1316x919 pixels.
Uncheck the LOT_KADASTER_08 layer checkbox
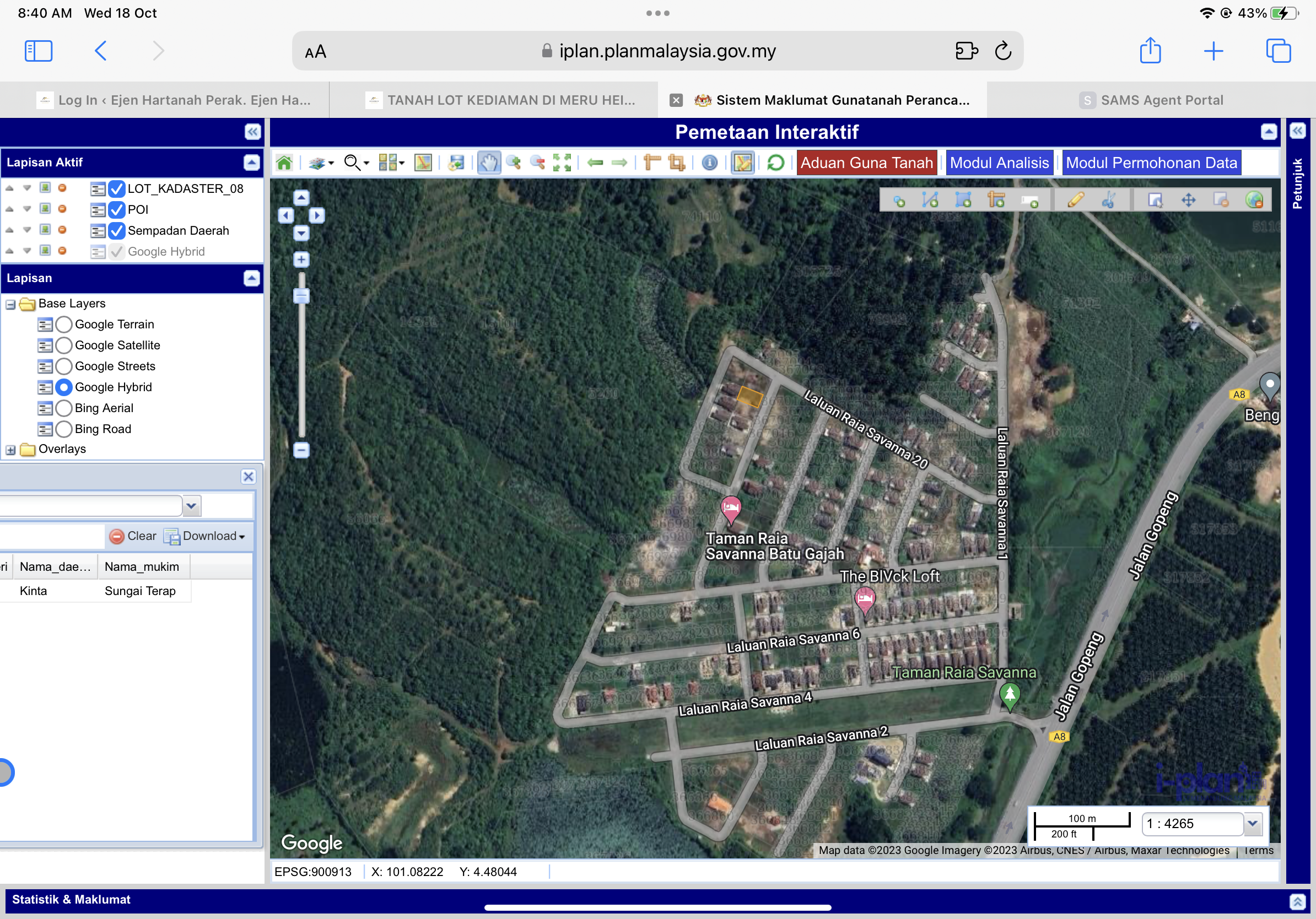pyautogui.click(x=116, y=188)
